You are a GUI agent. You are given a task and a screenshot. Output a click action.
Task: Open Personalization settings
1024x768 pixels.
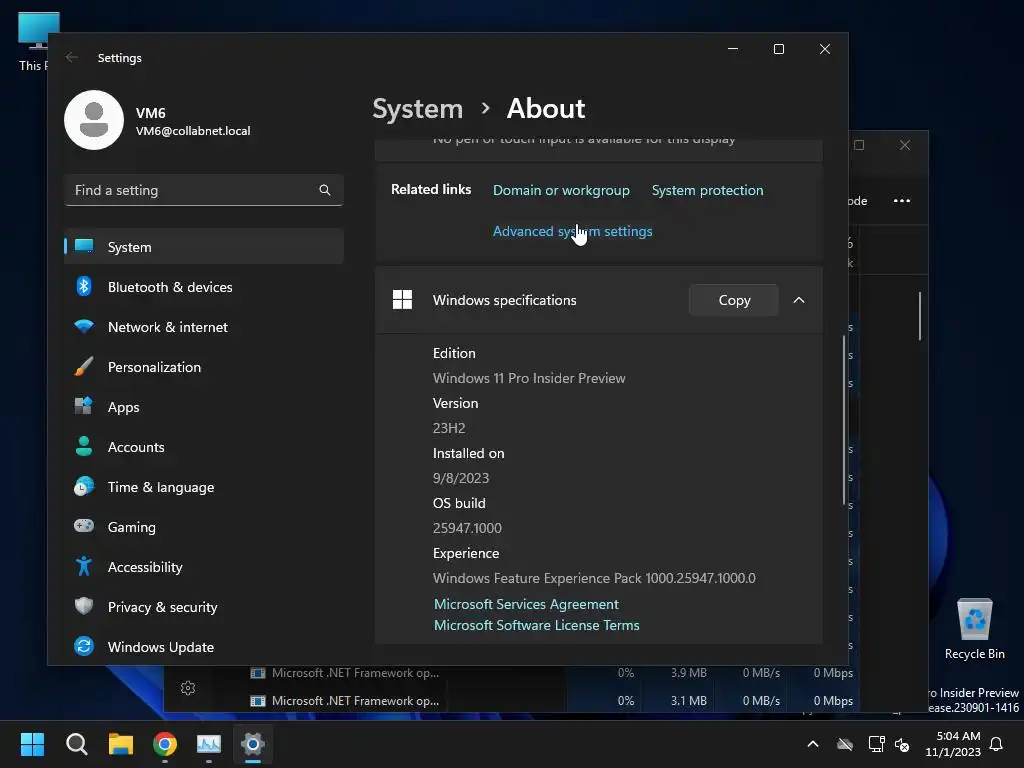(x=204, y=367)
